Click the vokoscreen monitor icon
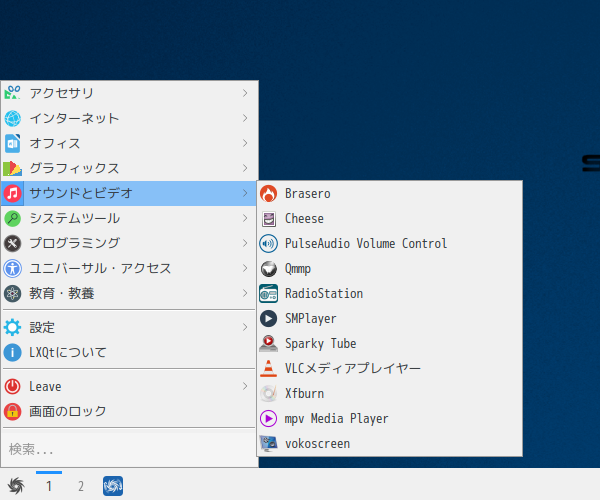Viewport: 600px width, 500px height. (x=269, y=444)
